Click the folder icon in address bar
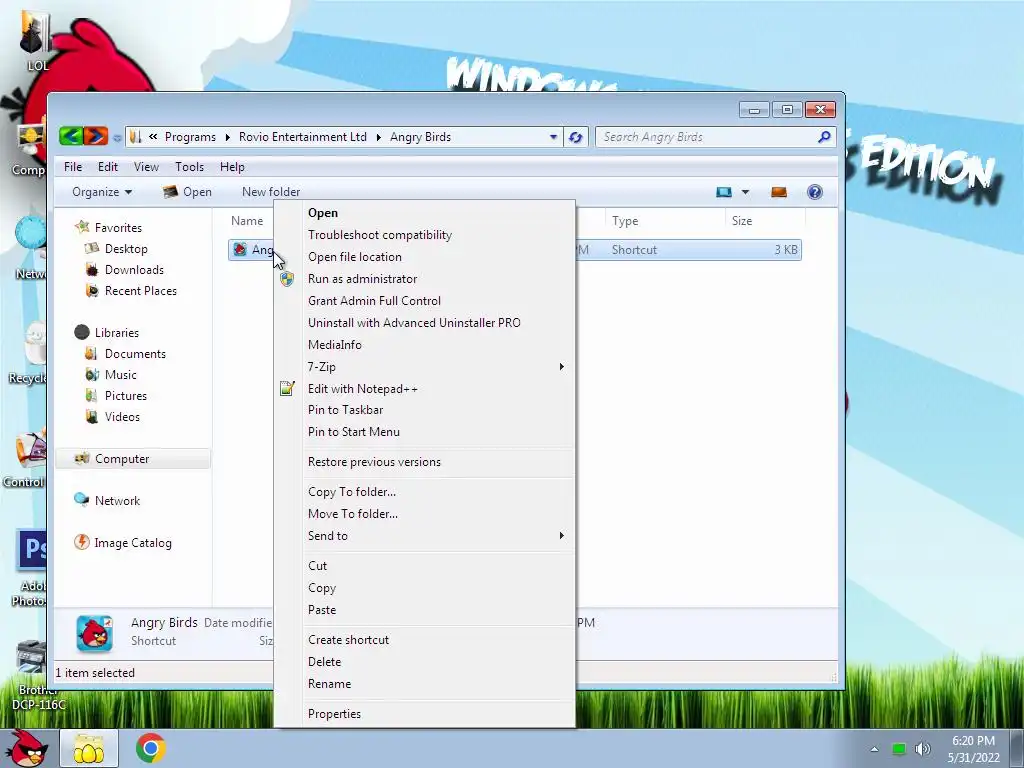This screenshot has width=1024, height=768. pyautogui.click(x=135, y=136)
